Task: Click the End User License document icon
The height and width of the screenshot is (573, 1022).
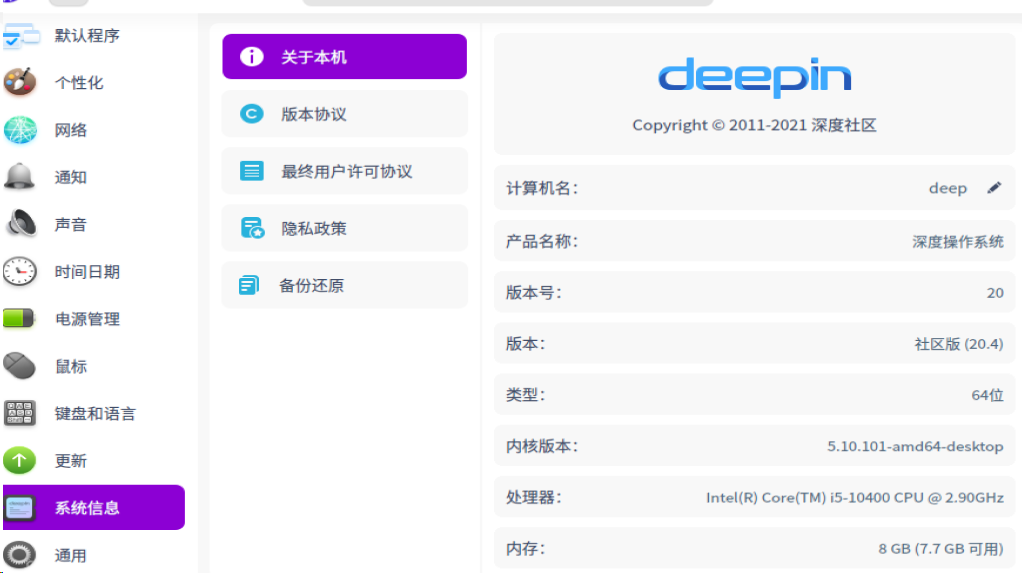Action: 252,171
